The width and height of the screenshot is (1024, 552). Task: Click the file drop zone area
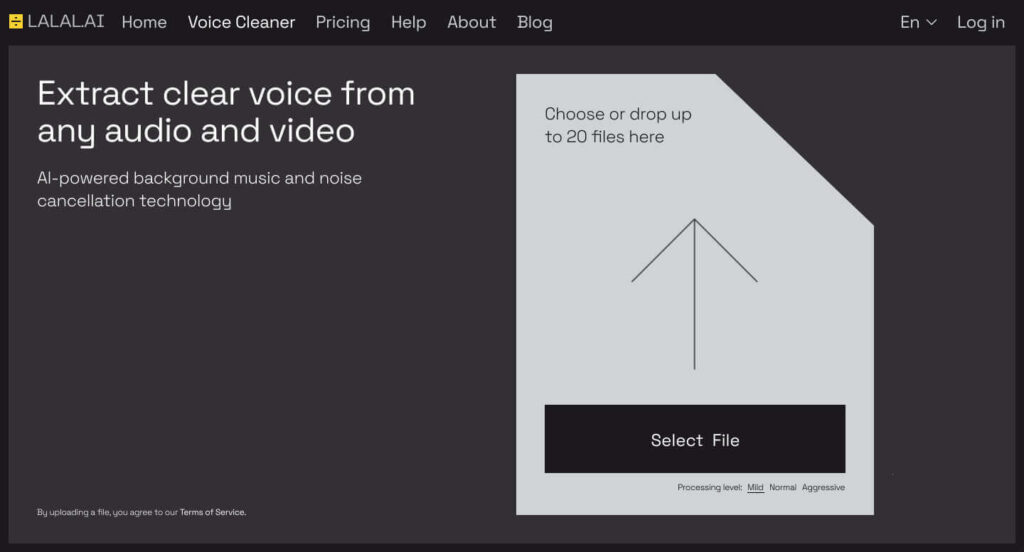[x=695, y=294]
